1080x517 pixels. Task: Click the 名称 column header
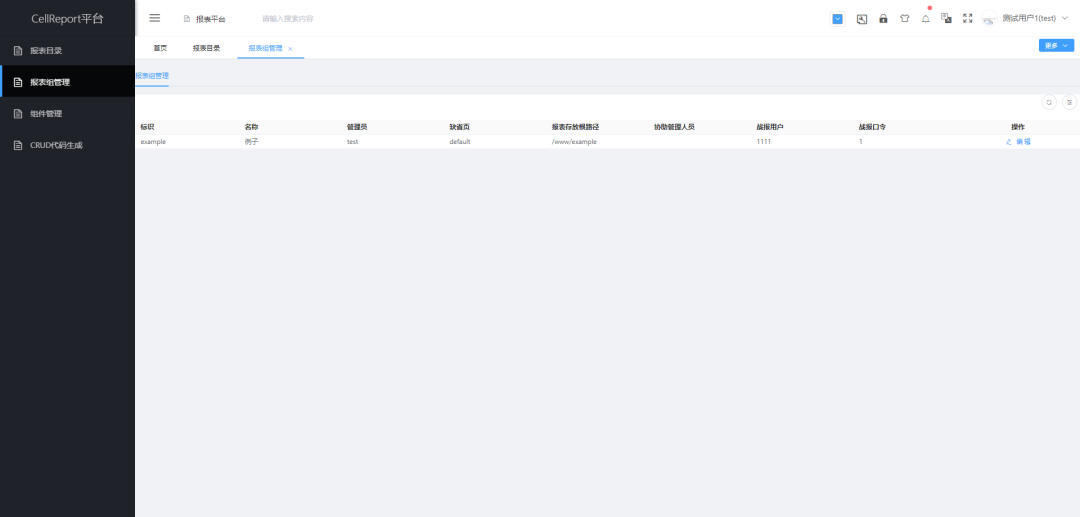pos(251,127)
